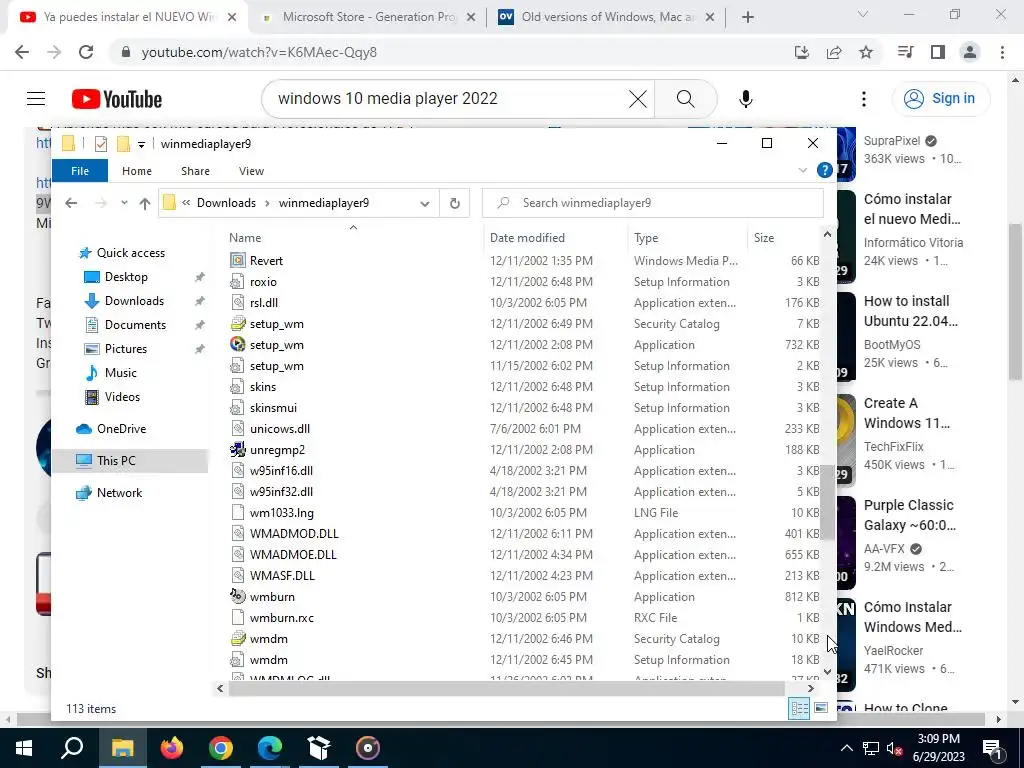The height and width of the screenshot is (768, 1024).
Task: Open the Home ribbon tab
Action: pos(136,171)
